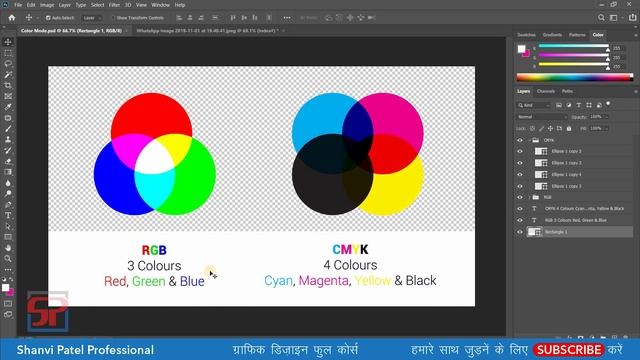The height and width of the screenshot is (360, 640).
Task: Click the Share icon at top right
Action: click(x=632, y=18)
